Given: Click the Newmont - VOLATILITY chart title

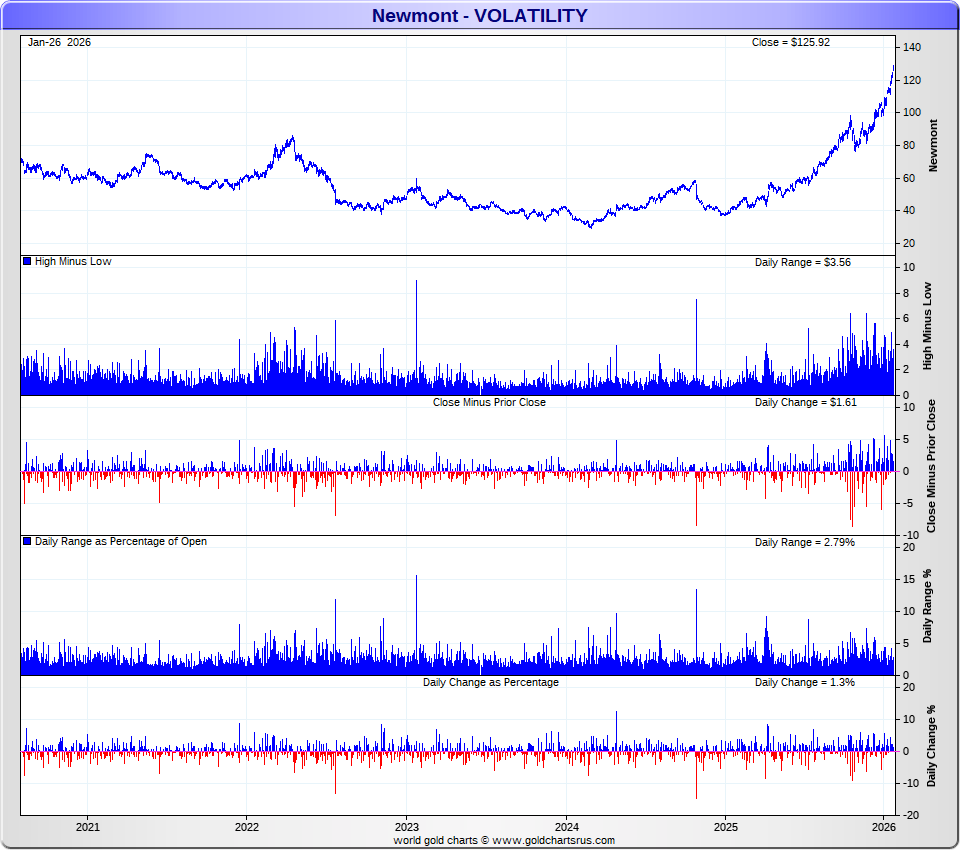Looking at the screenshot, I should tap(479, 15).
